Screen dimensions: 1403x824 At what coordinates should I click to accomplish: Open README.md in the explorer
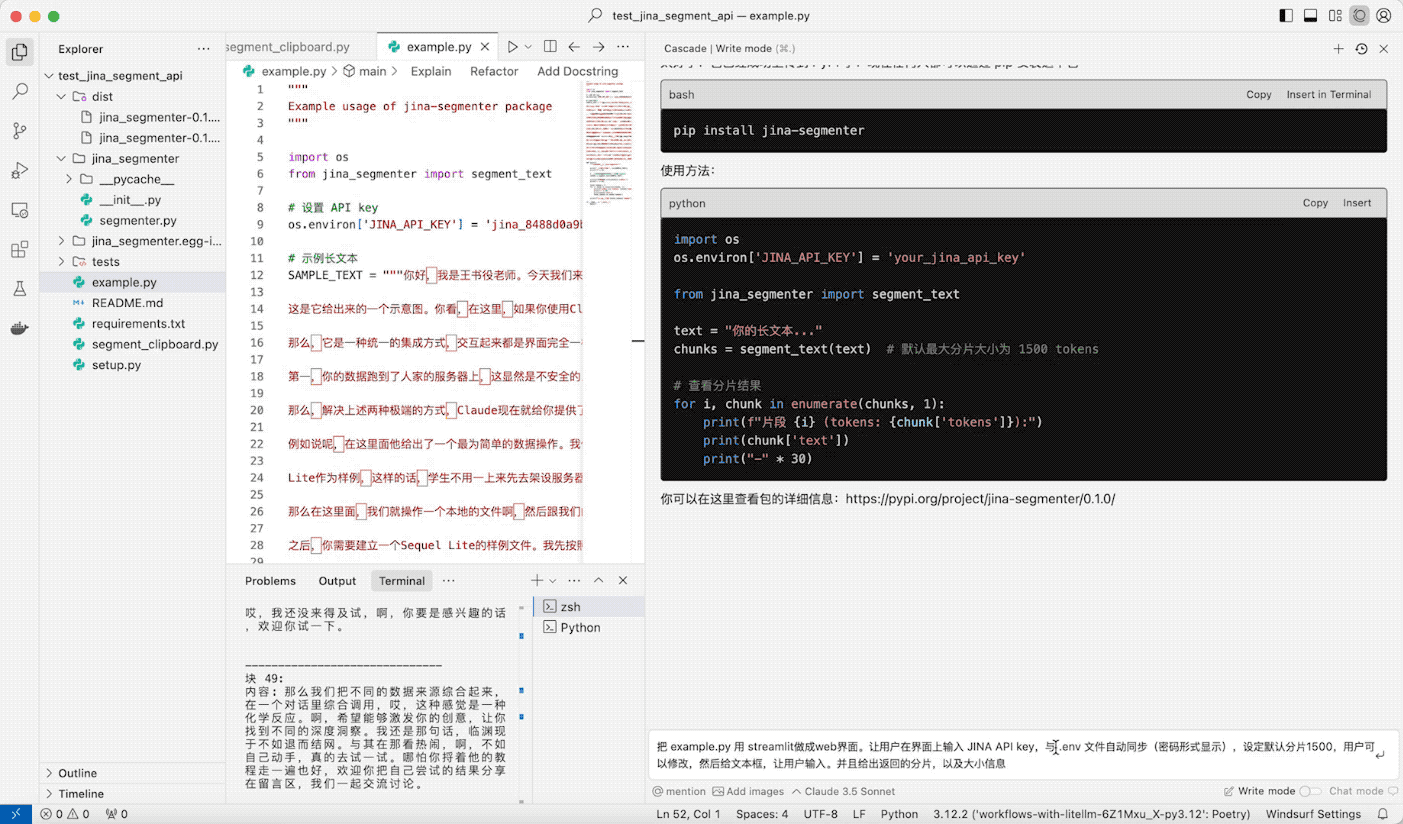click(x=127, y=303)
